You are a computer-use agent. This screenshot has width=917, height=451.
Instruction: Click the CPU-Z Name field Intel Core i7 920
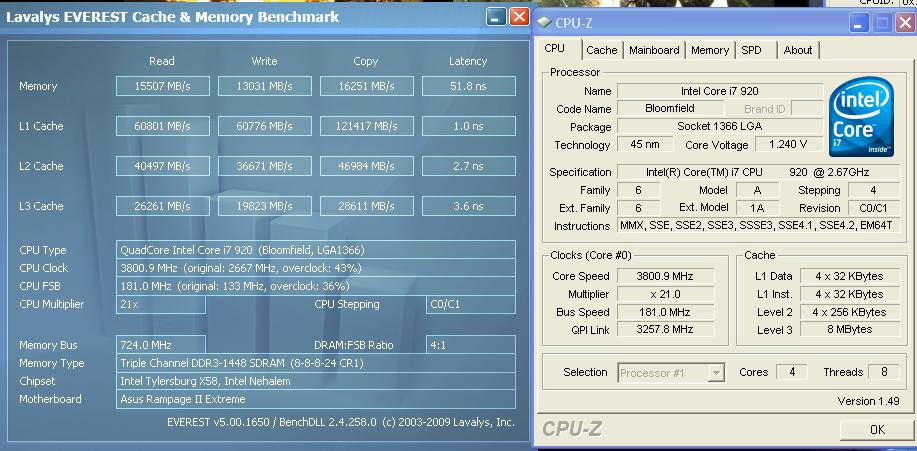(720, 91)
